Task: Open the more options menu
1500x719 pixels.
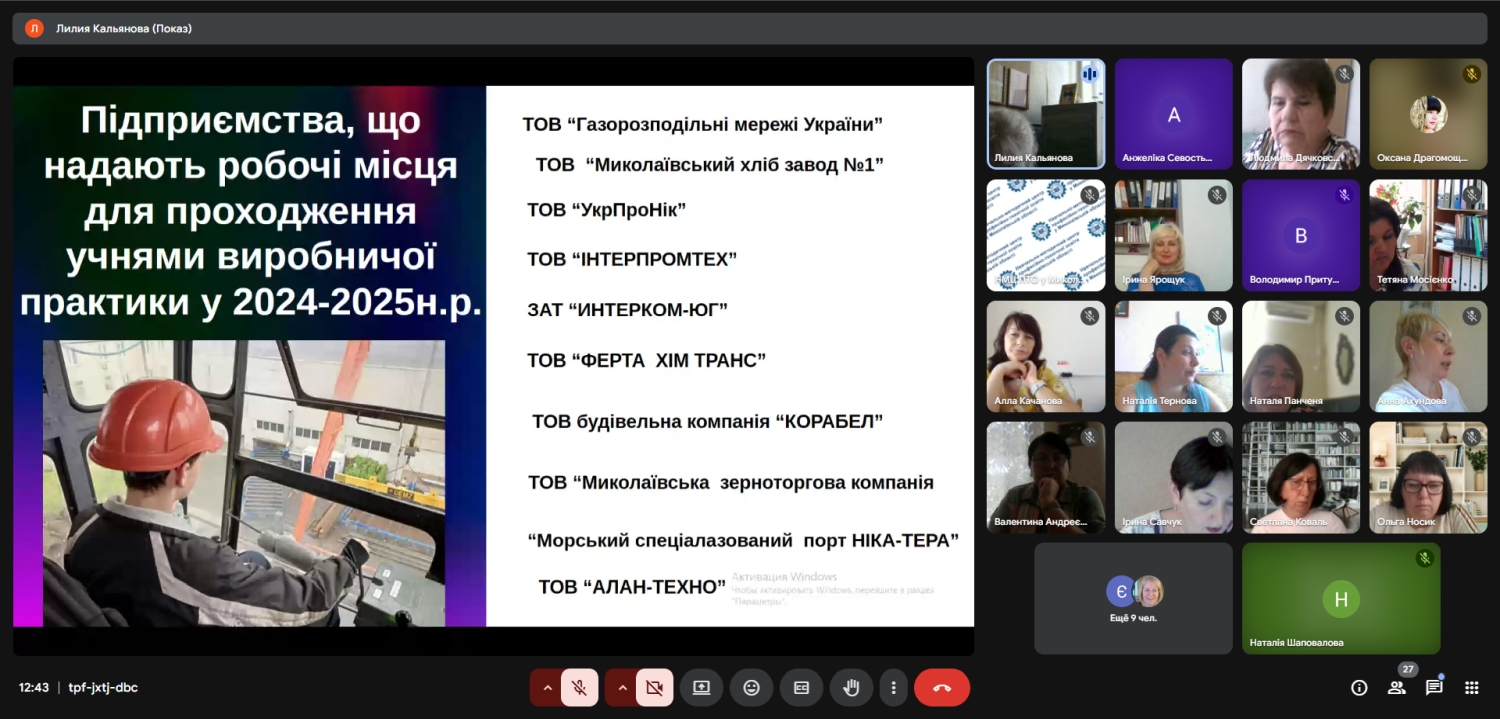Action: (893, 688)
